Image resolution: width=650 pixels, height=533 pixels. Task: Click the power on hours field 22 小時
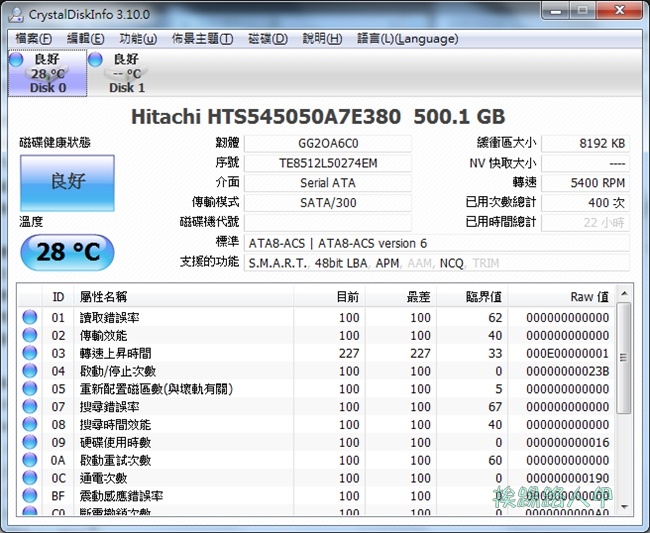point(585,223)
